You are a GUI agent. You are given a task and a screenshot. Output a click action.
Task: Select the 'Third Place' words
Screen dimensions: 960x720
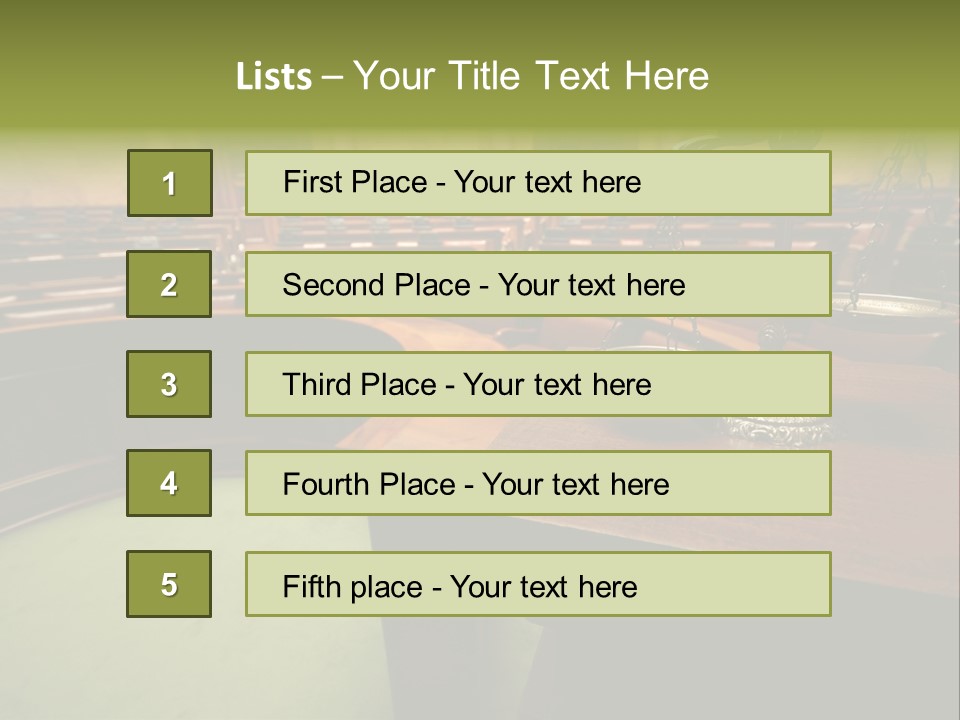click(359, 385)
